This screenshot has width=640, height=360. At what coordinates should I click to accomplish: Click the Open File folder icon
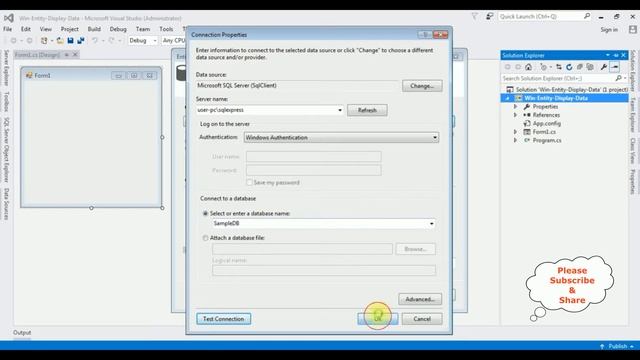(60, 40)
